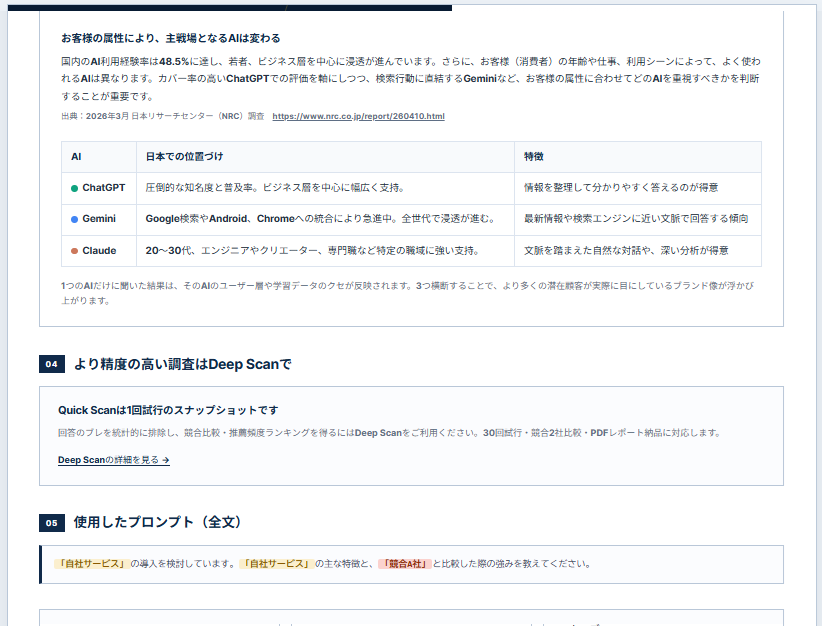Click the second highlighted 「自社サービス」 tag
The width and height of the screenshot is (824, 637).
[276, 564]
